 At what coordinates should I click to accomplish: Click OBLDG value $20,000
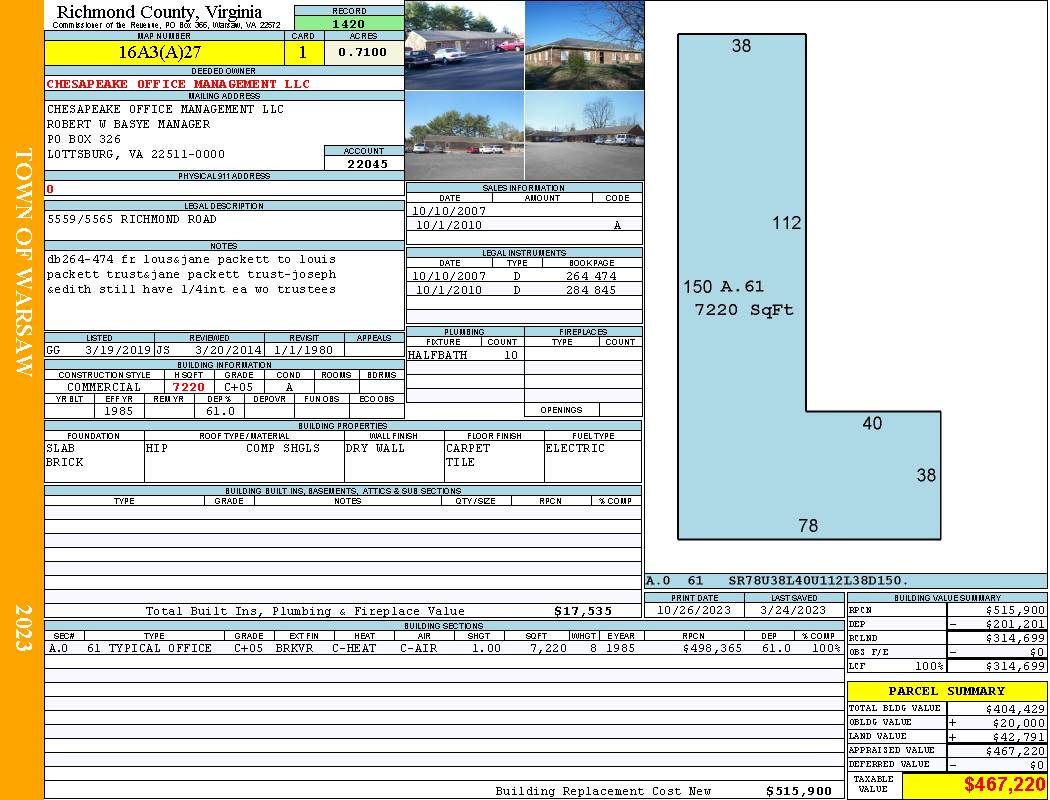click(x=1019, y=723)
